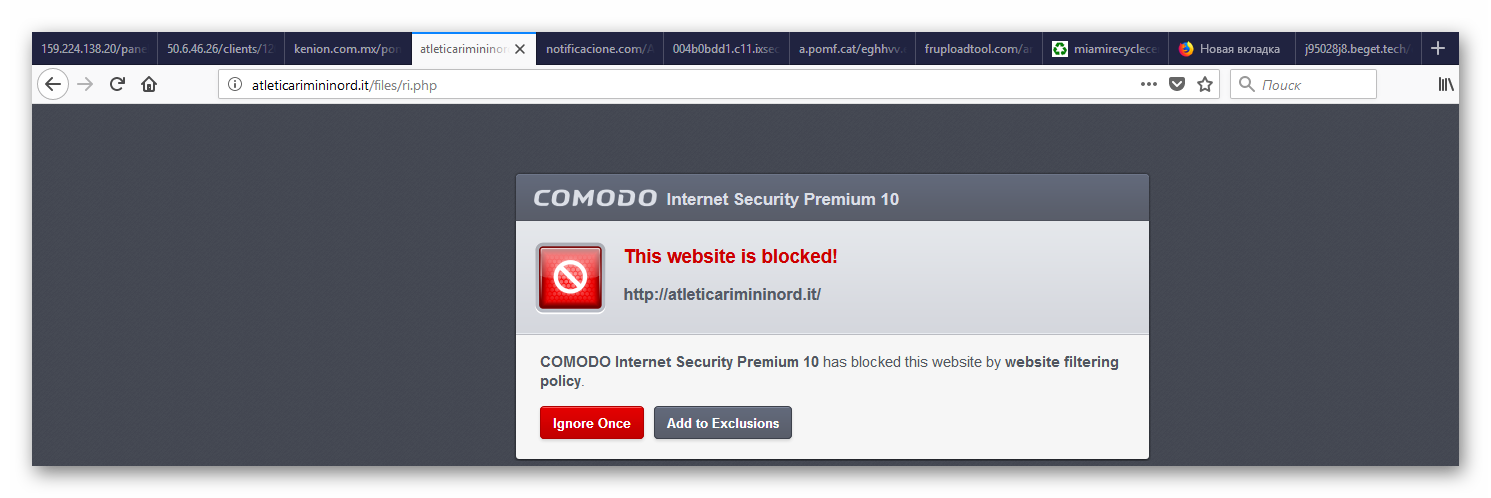The width and height of the screenshot is (1491, 498).
Task: Open the miamirecycle tab
Action: pyautogui.click(x=1104, y=49)
